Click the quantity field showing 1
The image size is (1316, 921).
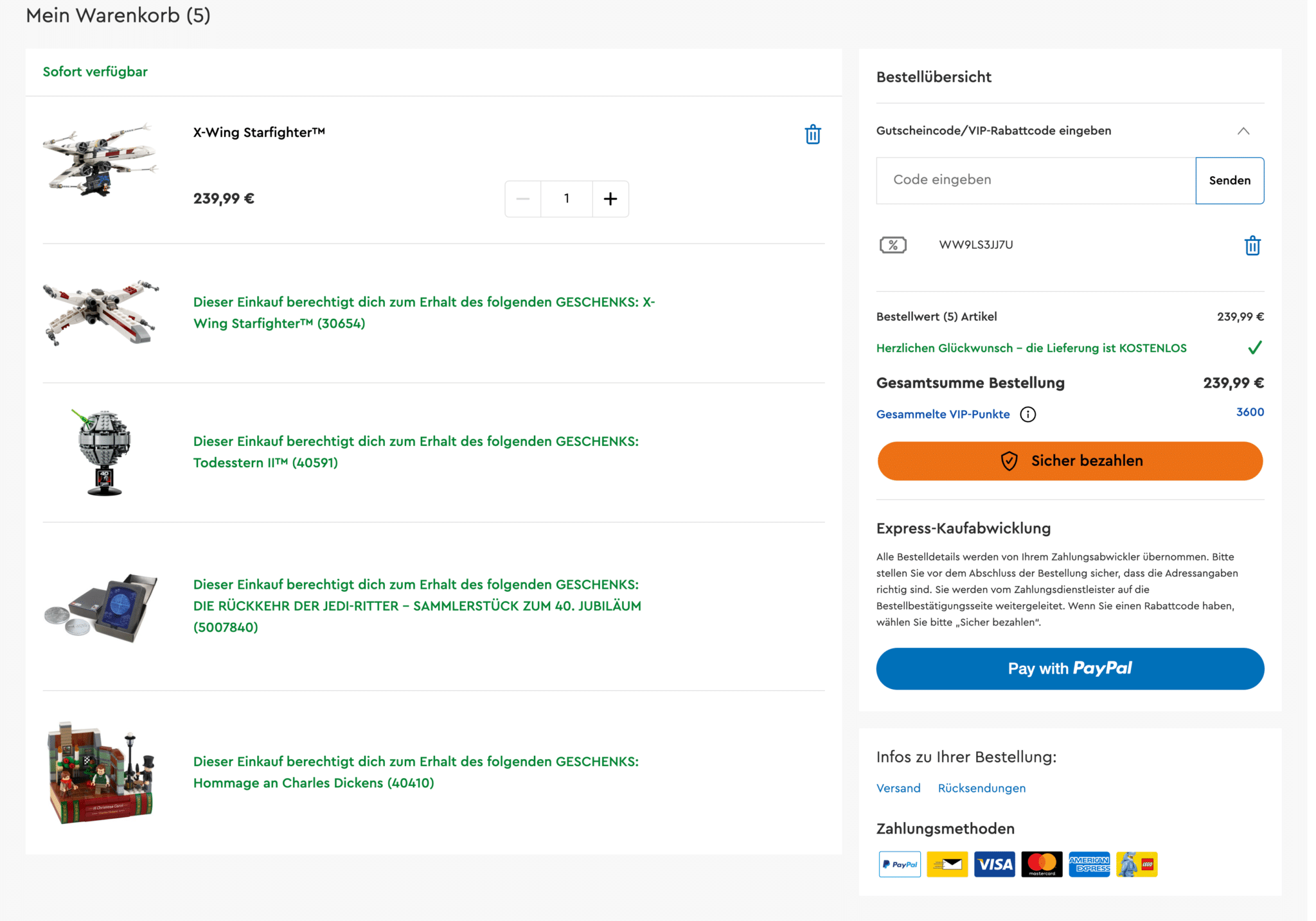[x=567, y=199]
